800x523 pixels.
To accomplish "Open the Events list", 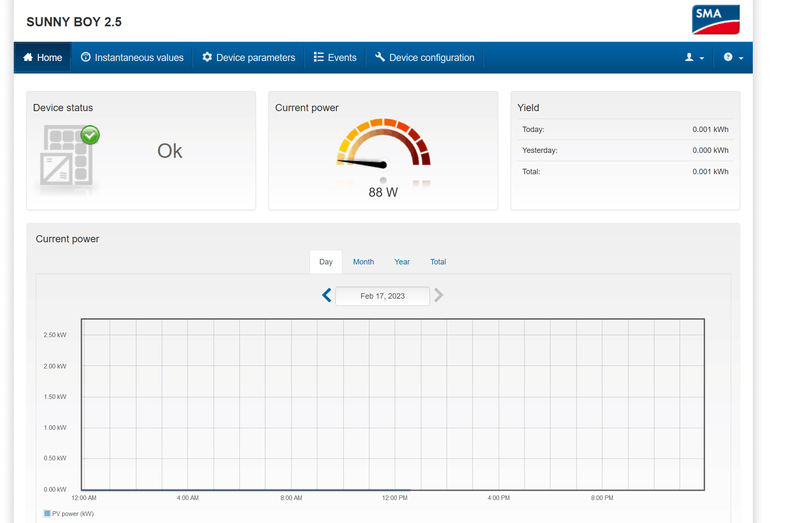I will coord(334,58).
